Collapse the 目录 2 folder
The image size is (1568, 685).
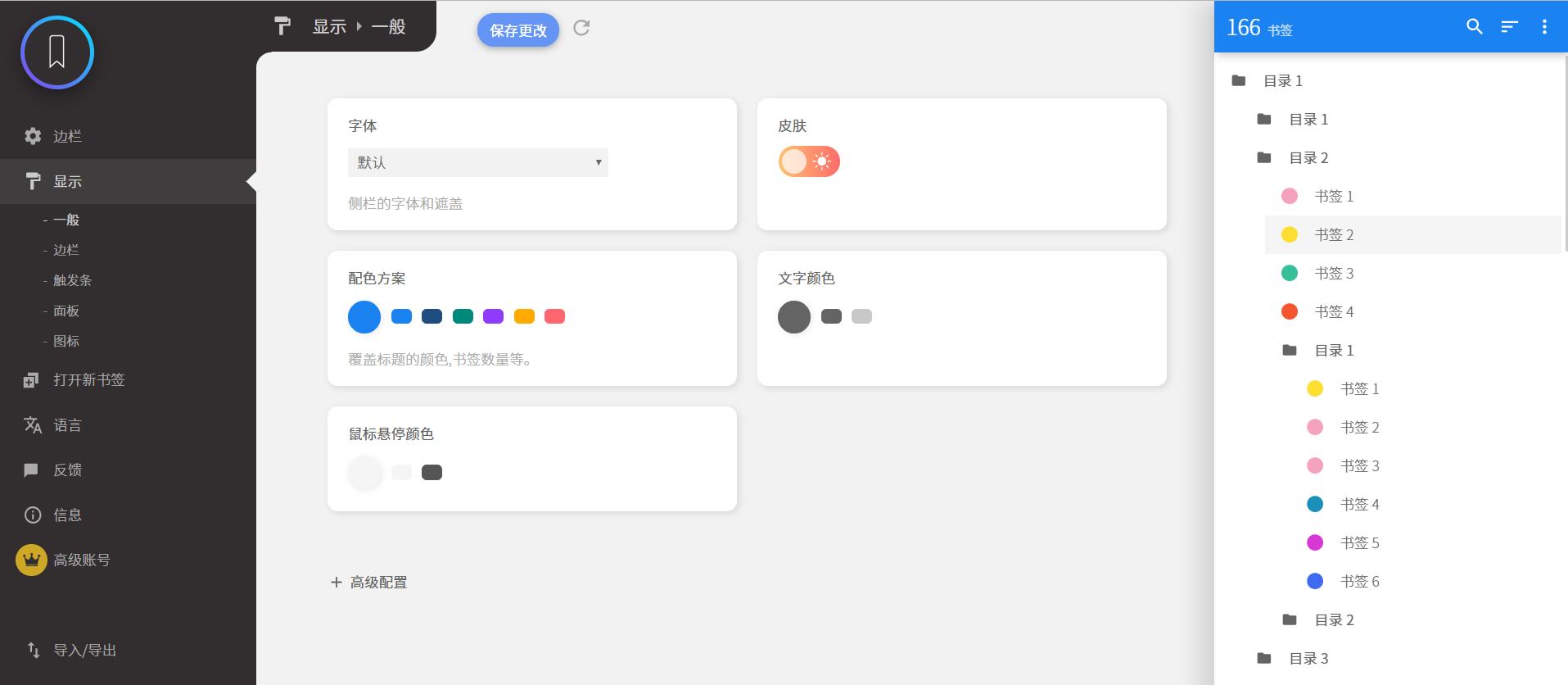tap(1308, 157)
